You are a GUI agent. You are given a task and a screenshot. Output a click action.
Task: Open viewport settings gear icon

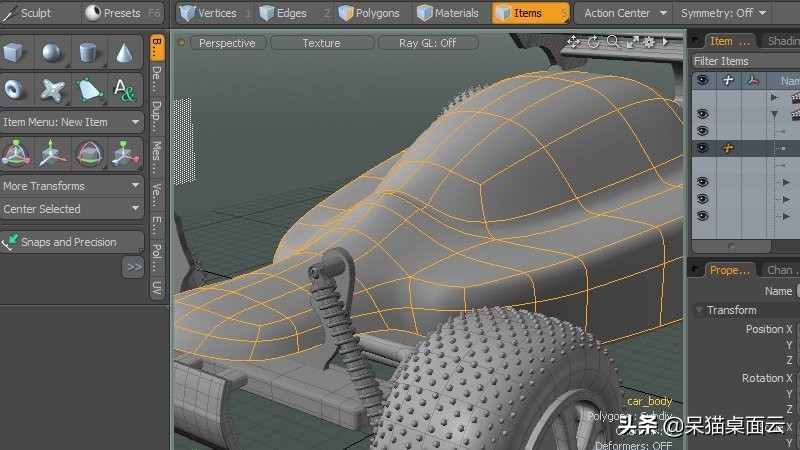(x=648, y=42)
